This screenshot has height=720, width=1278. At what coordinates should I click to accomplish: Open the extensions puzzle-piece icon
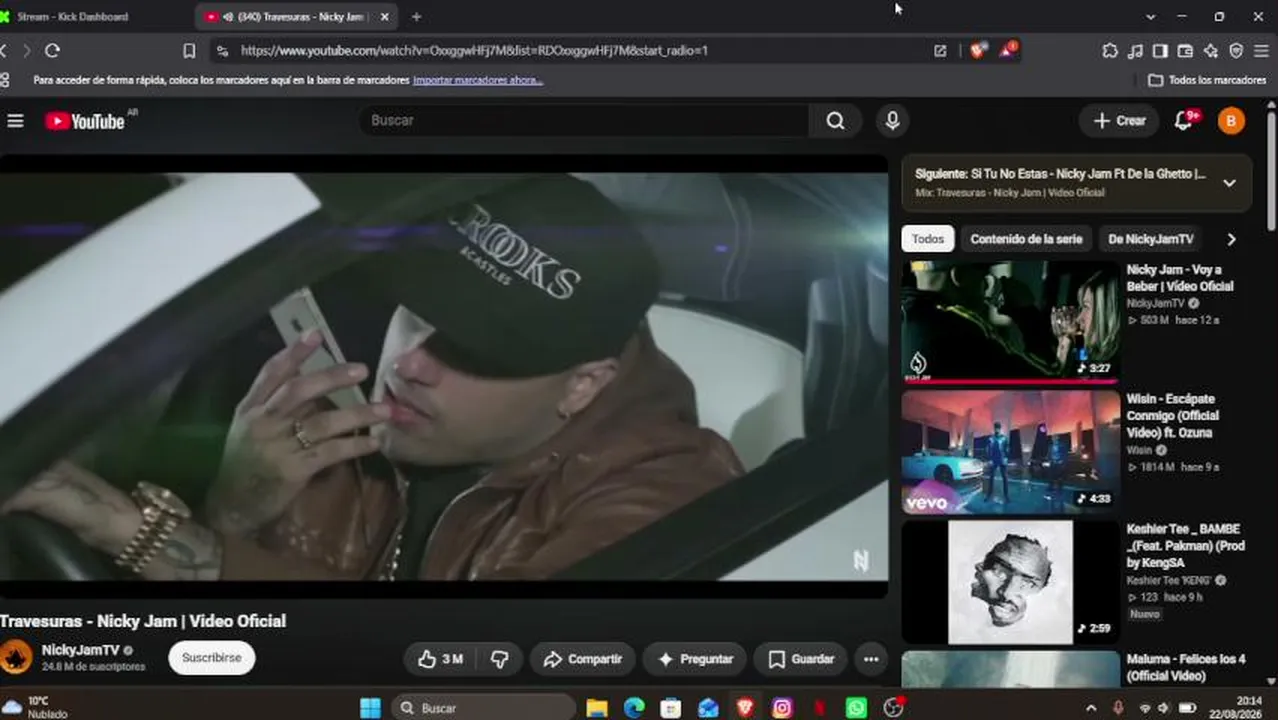[1110, 50]
